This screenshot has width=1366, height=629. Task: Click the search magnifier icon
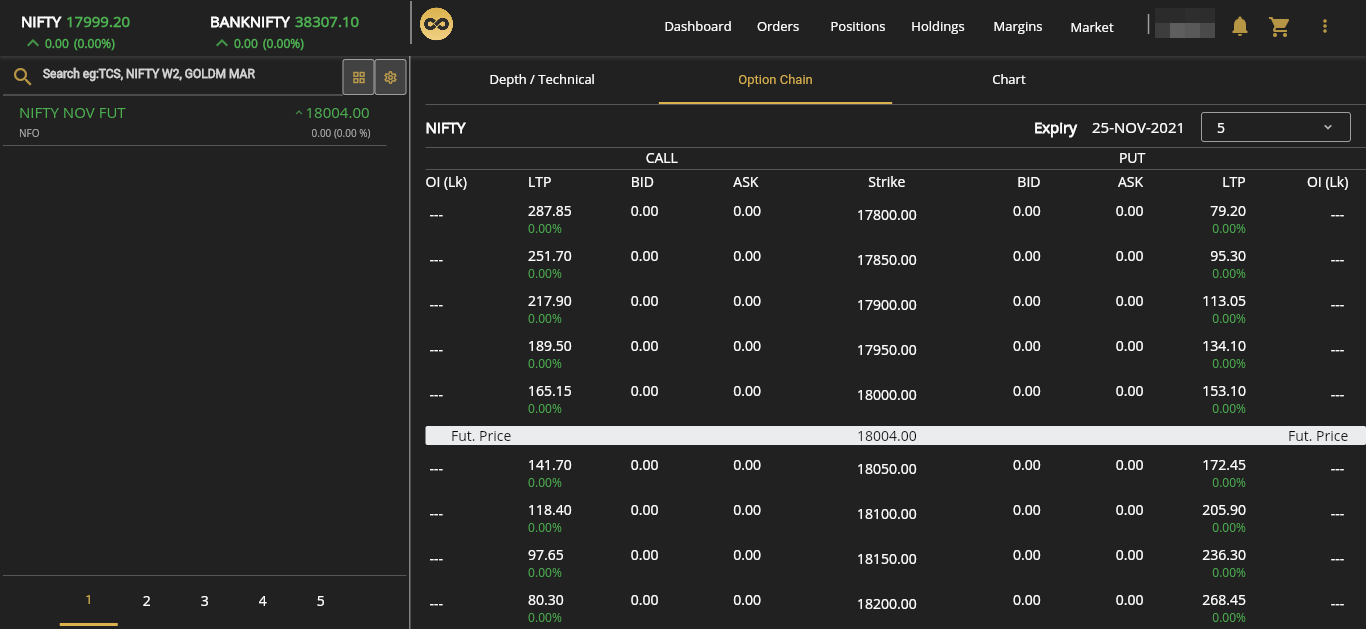22,76
